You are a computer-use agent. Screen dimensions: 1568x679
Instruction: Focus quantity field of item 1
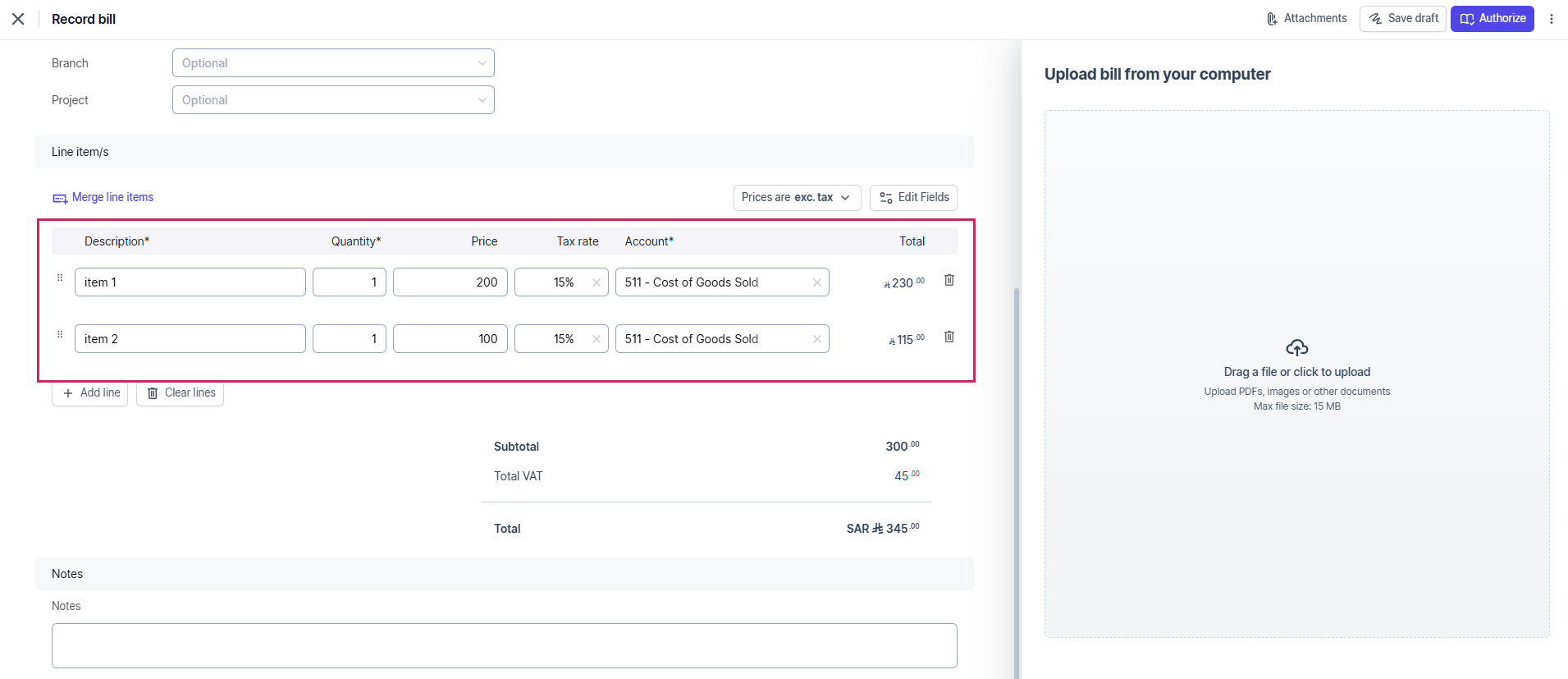point(350,282)
